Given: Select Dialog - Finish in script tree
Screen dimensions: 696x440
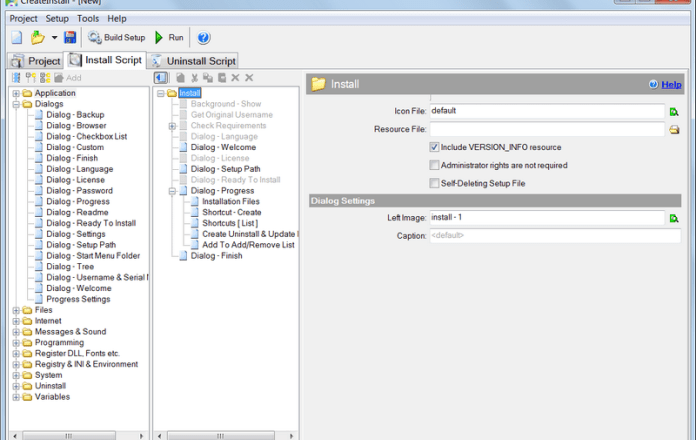Looking at the screenshot, I should pos(217,256).
